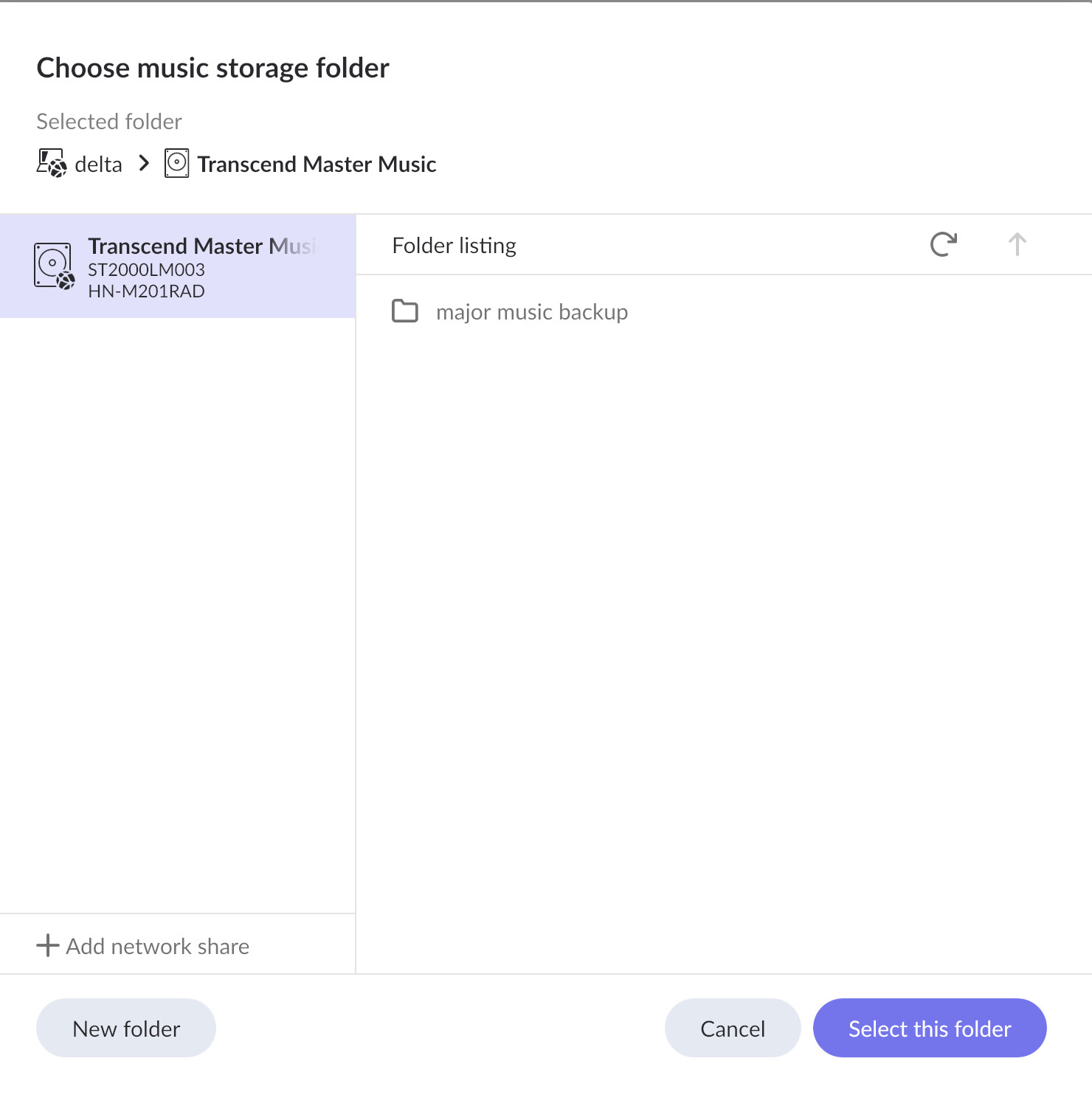Click the hard drive icon in sidebar
The image size is (1092, 1095).
click(x=54, y=265)
